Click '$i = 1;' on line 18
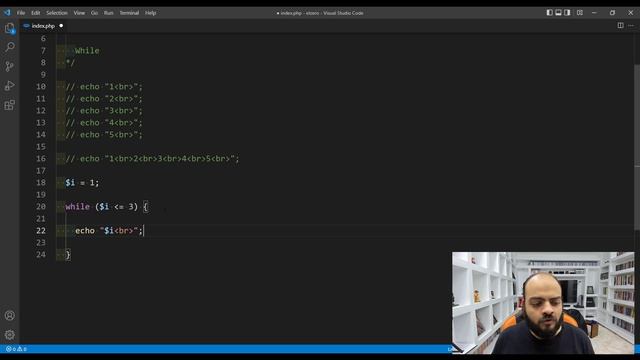This screenshot has height=360, width=640. (82, 182)
